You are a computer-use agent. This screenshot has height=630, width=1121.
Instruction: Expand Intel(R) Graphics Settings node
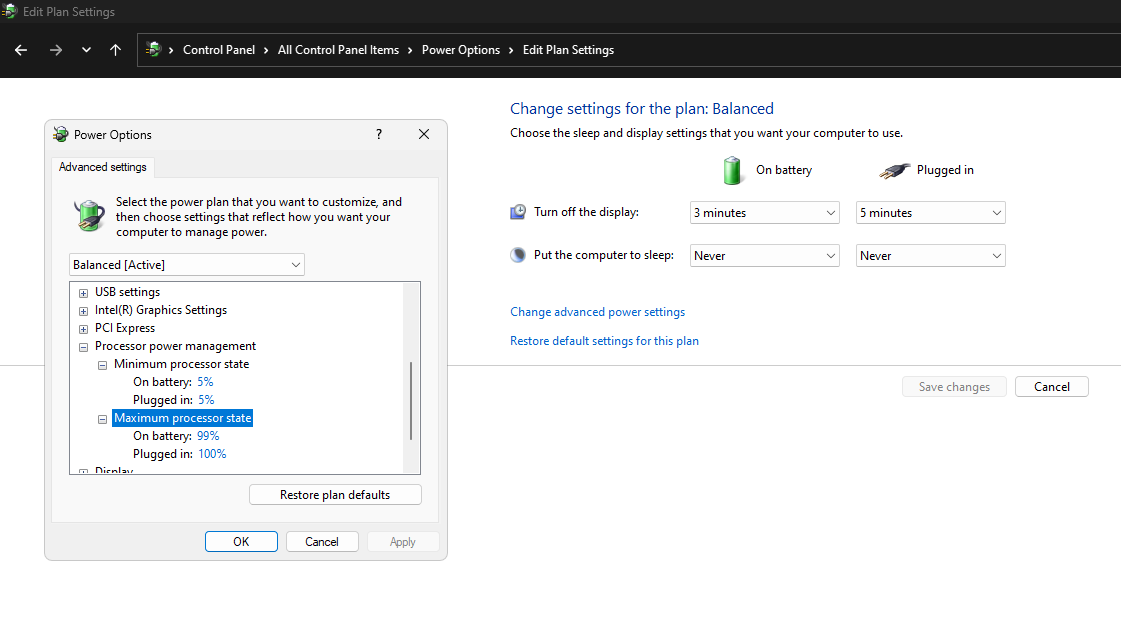tap(83, 311)
